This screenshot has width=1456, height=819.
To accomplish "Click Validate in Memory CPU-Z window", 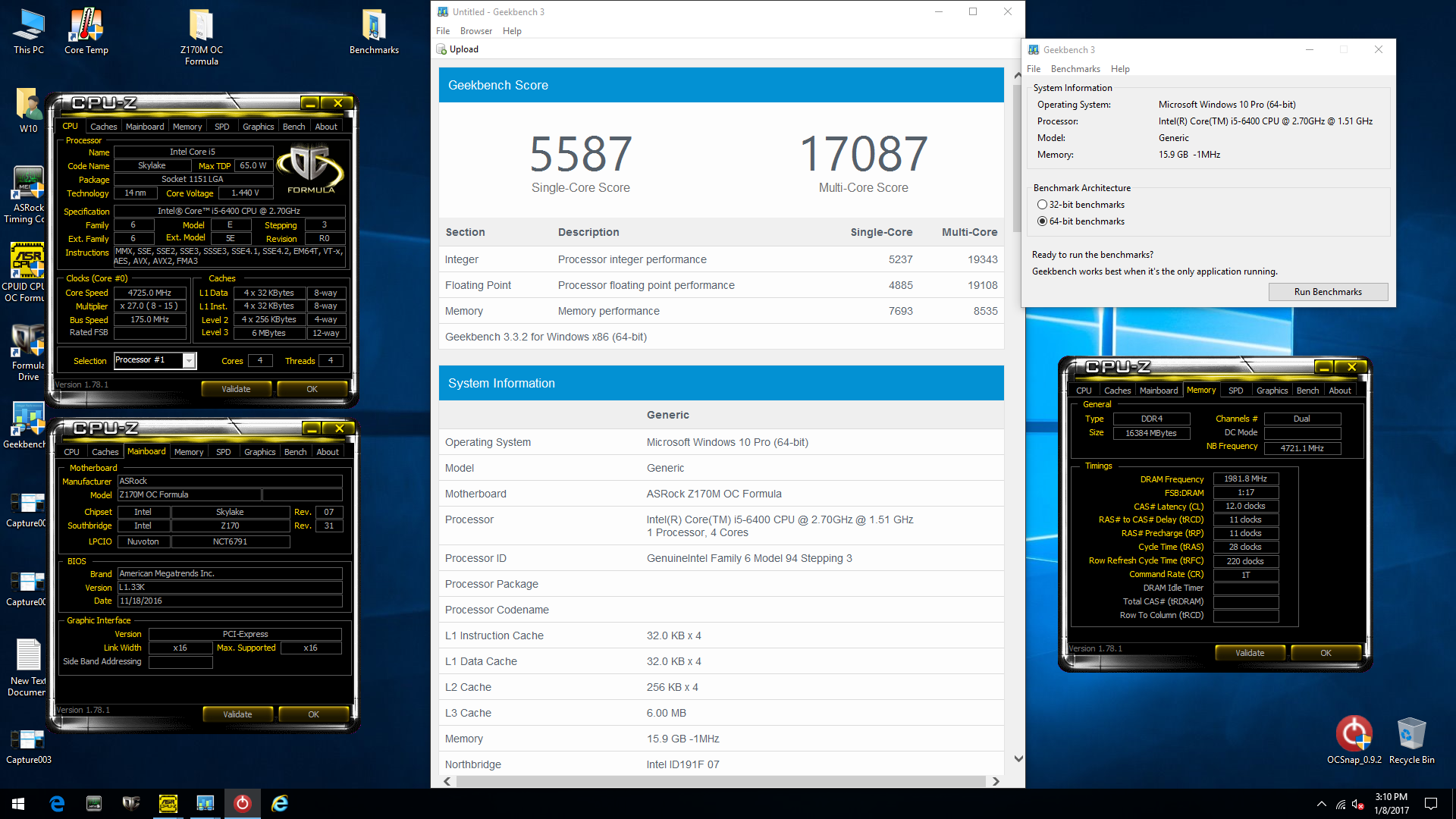I will click(1250, 653).
